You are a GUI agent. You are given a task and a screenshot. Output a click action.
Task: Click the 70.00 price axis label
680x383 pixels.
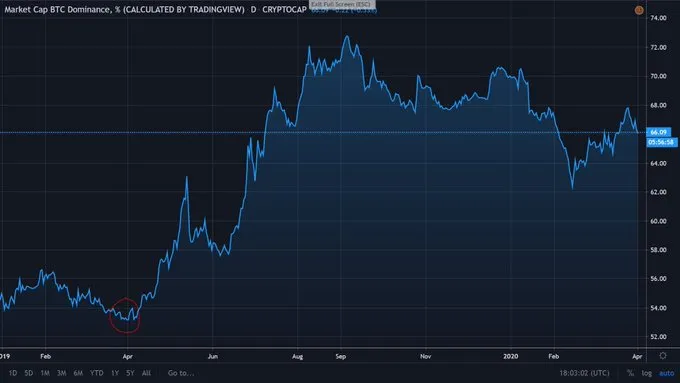coord(658,76)
